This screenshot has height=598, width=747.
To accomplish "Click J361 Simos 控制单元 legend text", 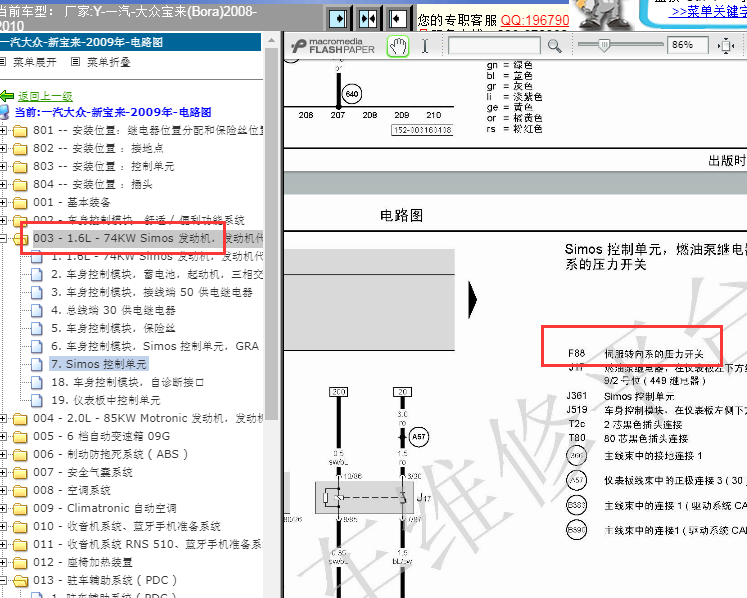I will point(620,396).
